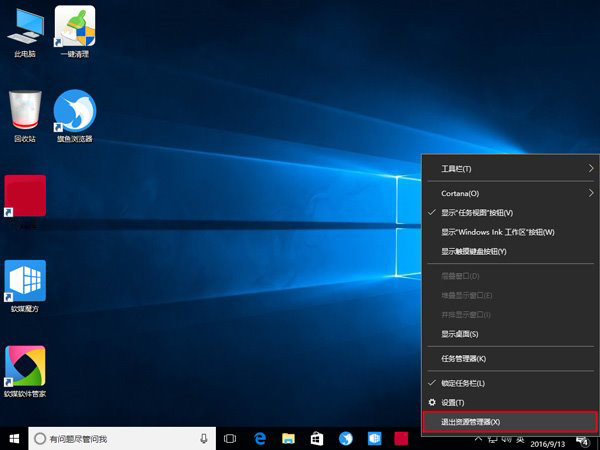Open 设置(T) from the context menu
The height and width of the screenshot is (450, 600).
pos(510,403)
